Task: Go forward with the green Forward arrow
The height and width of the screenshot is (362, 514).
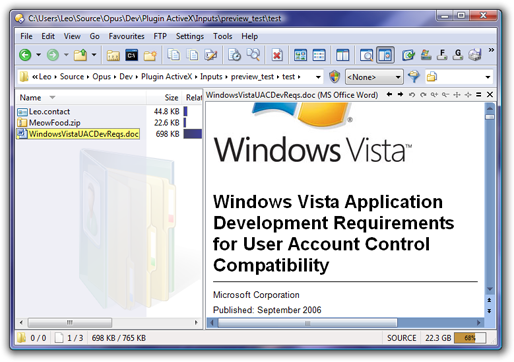Action: click(x=53, y=55)
